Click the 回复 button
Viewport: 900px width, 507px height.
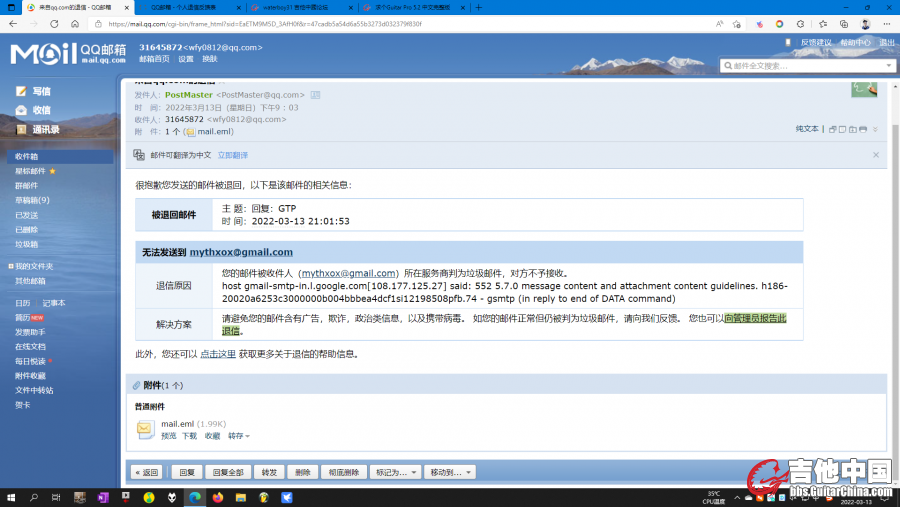point(187,472)
